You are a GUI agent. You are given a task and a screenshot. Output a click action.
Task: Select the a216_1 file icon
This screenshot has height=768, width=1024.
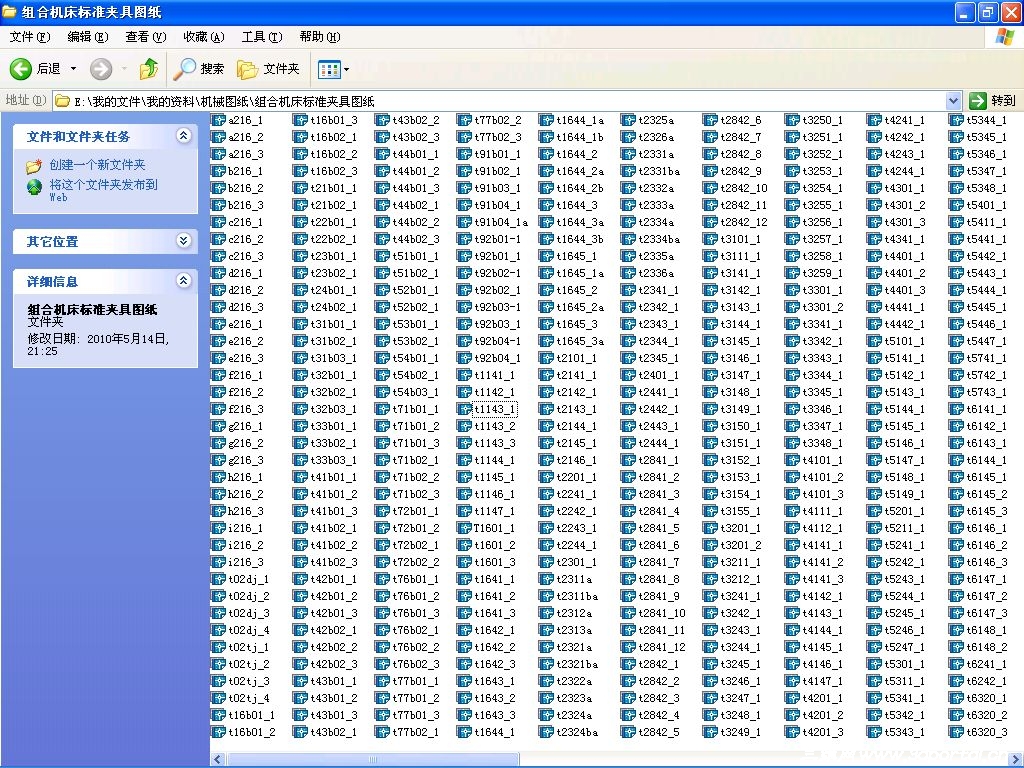click(x=217, y=120)
